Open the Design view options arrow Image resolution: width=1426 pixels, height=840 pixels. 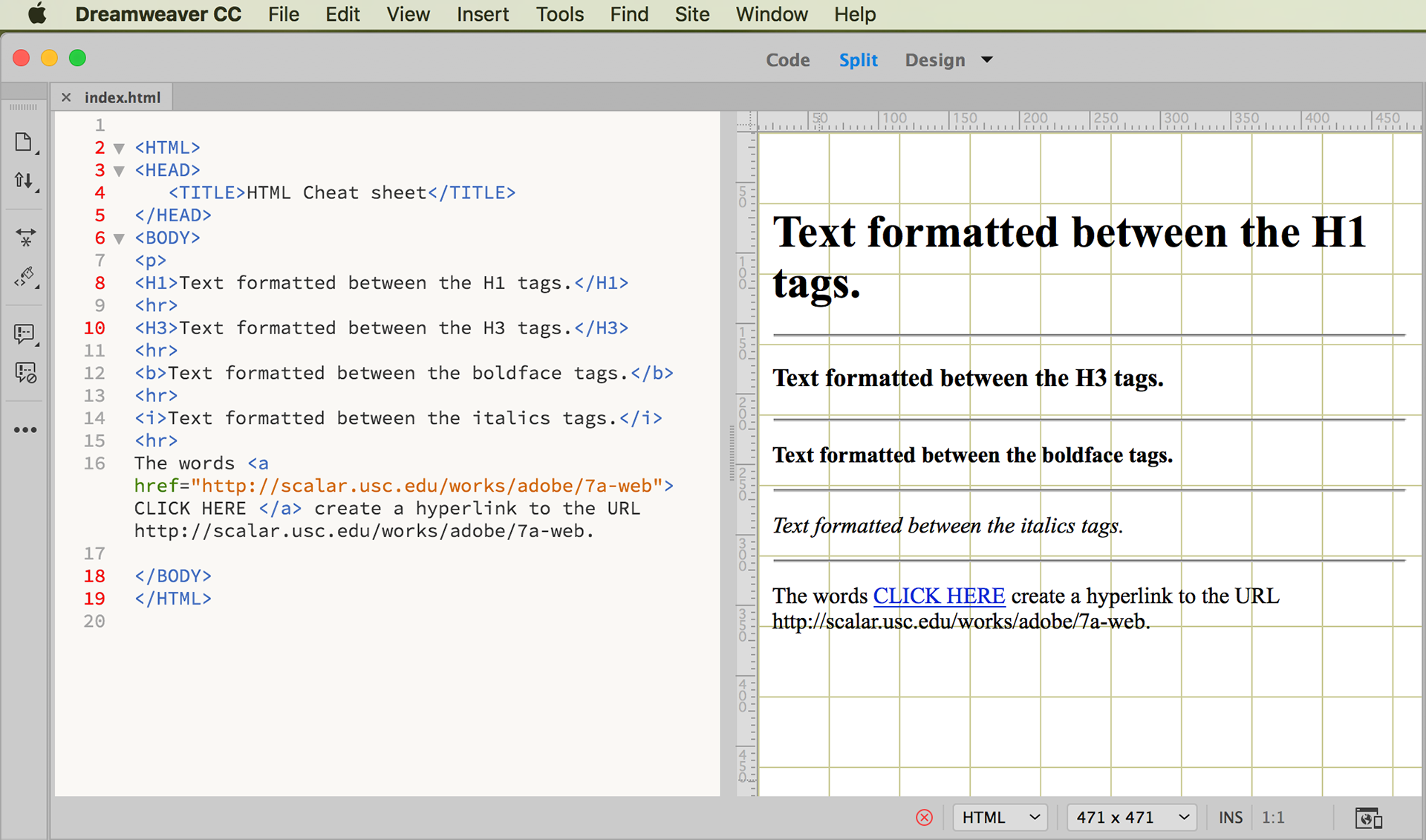point(987,59)
